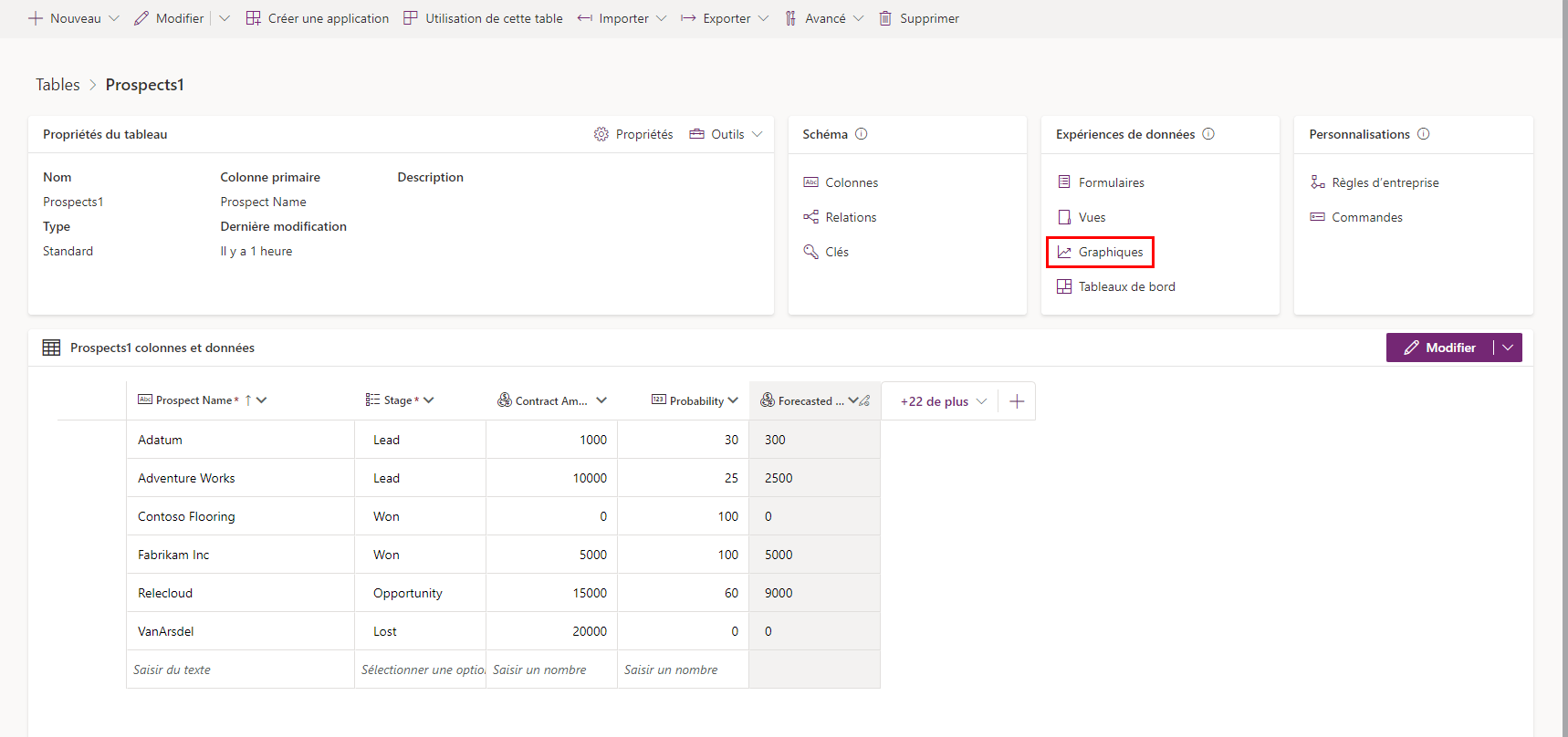Click the Outils toolbox icon
This screenshot has height=737, width=1568.
point(697,134)
